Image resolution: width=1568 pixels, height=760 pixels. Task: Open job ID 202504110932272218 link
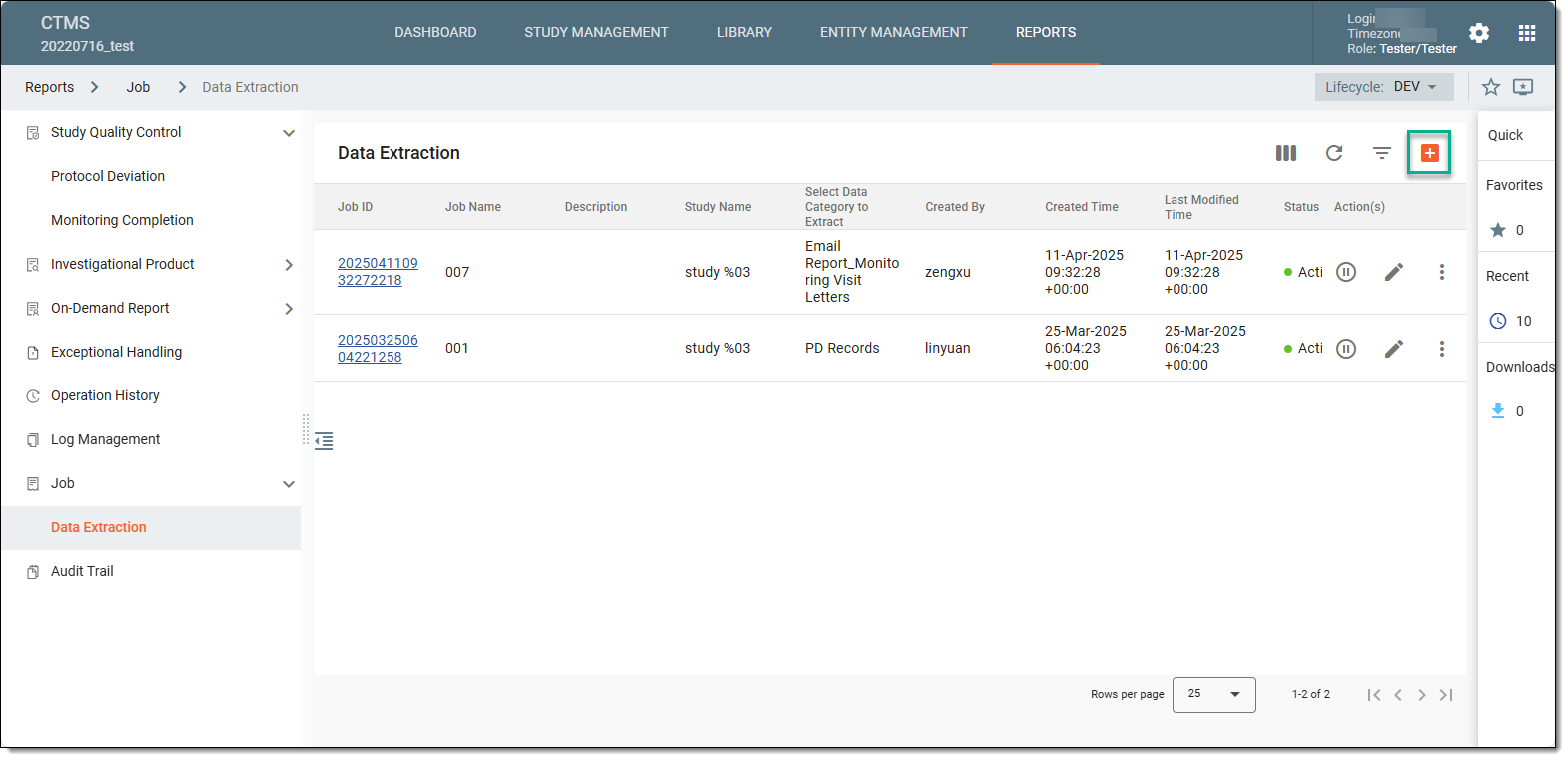(x=378, y=272)
